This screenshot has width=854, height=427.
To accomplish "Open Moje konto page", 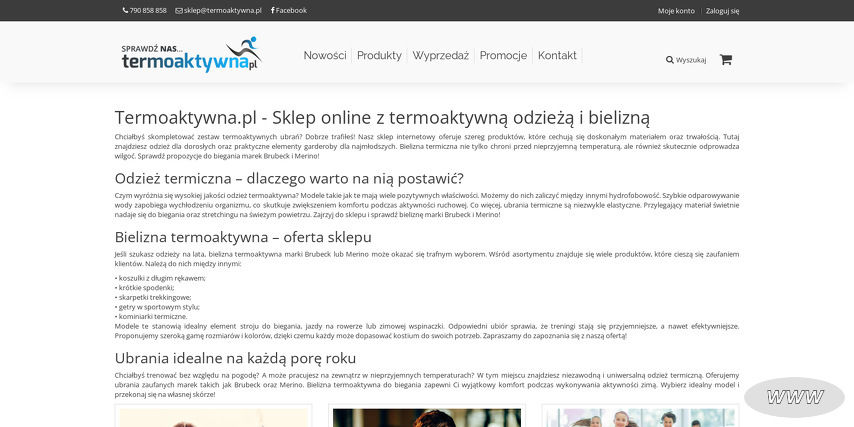I will (x=676, y=11).
